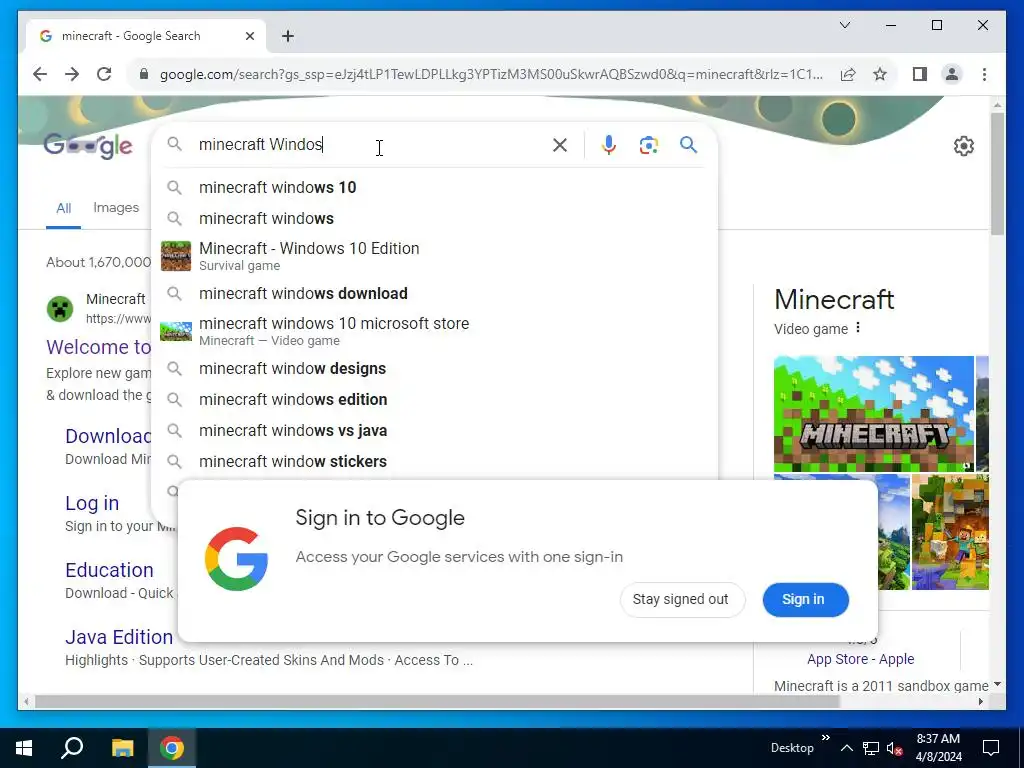This screenshot has height=768, width=1024.
Task: Show hidden system tray icons
Action: [x=846, y=748]
